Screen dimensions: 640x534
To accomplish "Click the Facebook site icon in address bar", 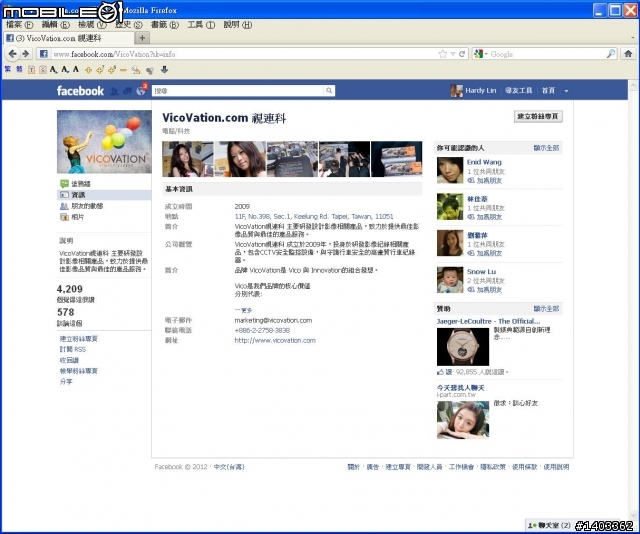I will click(44, 54).
